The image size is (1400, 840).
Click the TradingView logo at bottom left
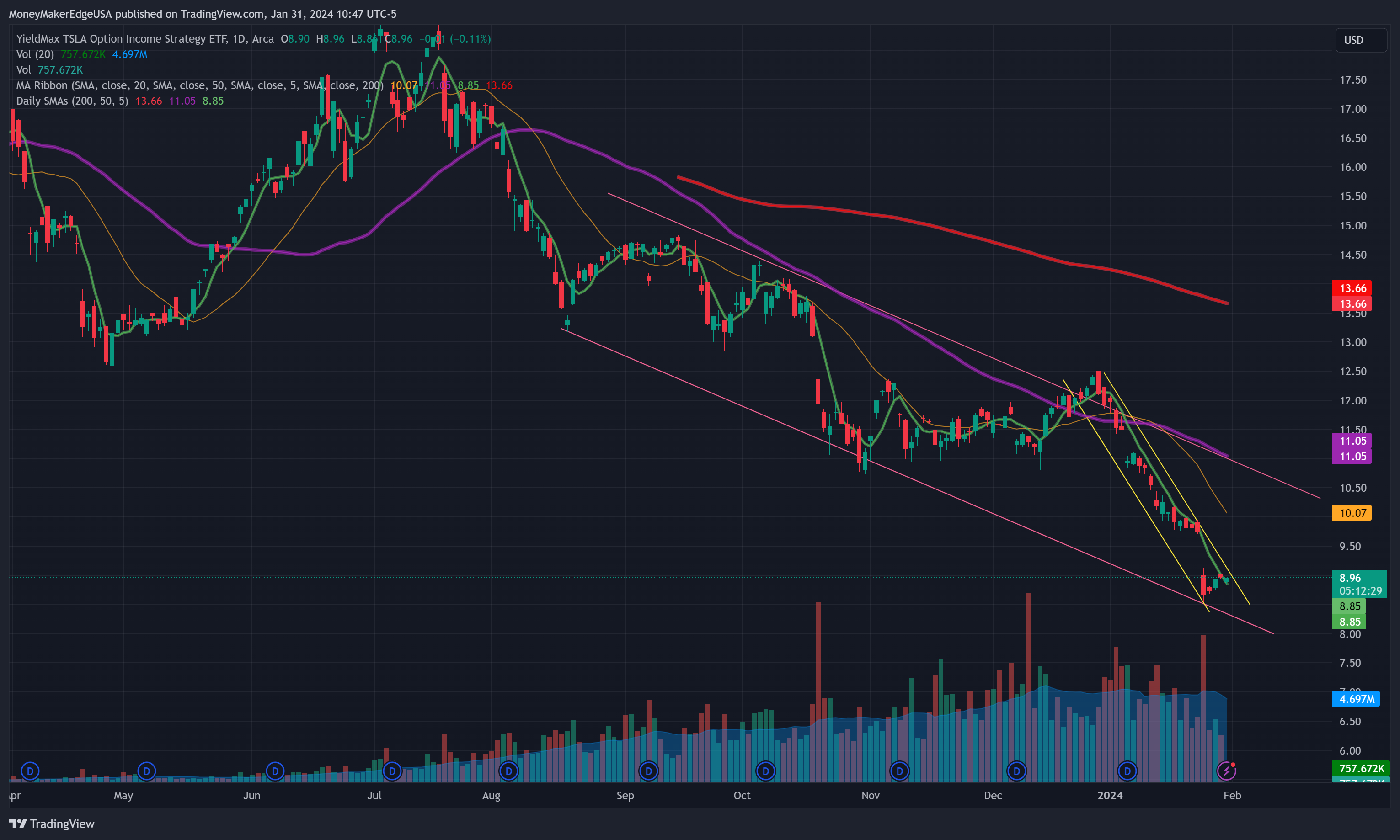click(x=52, y=824)
